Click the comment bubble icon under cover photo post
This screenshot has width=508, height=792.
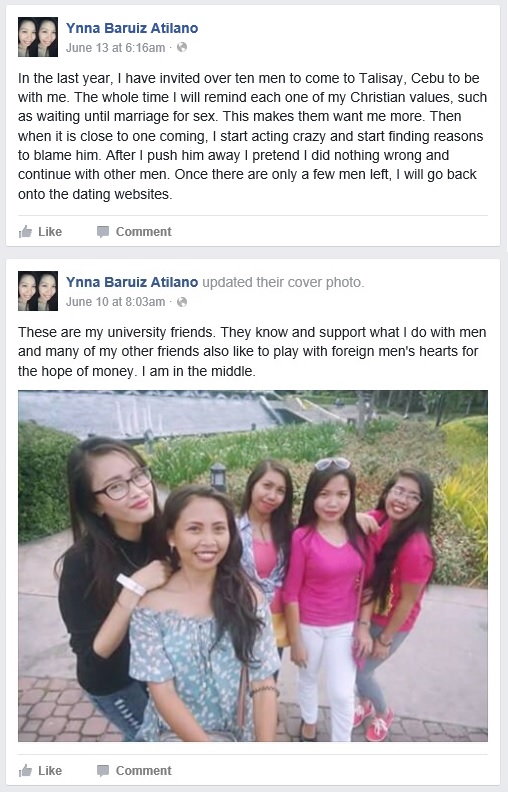103,771
